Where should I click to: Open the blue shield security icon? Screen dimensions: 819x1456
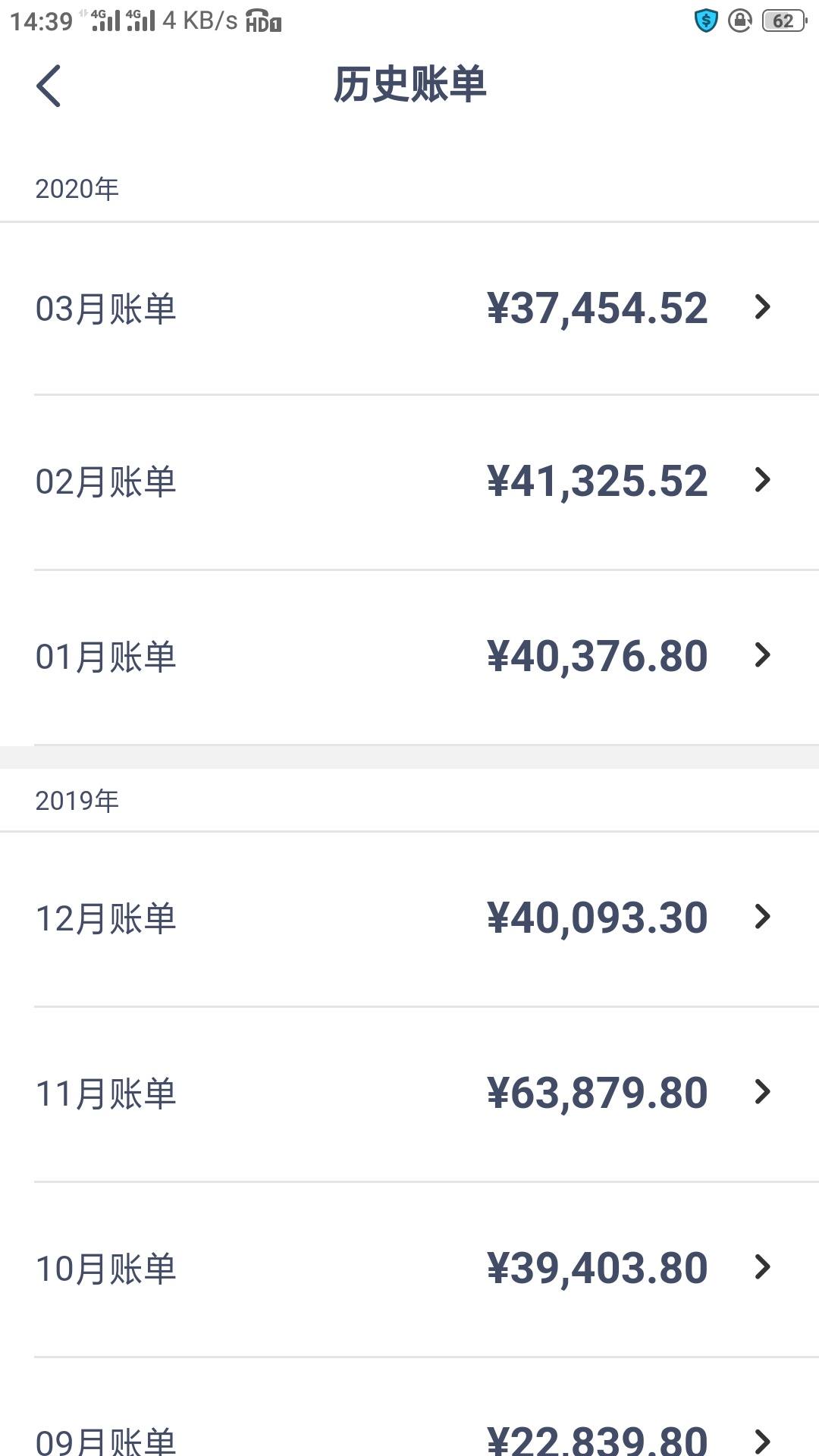pyautogui.click(x=706, y=20)
